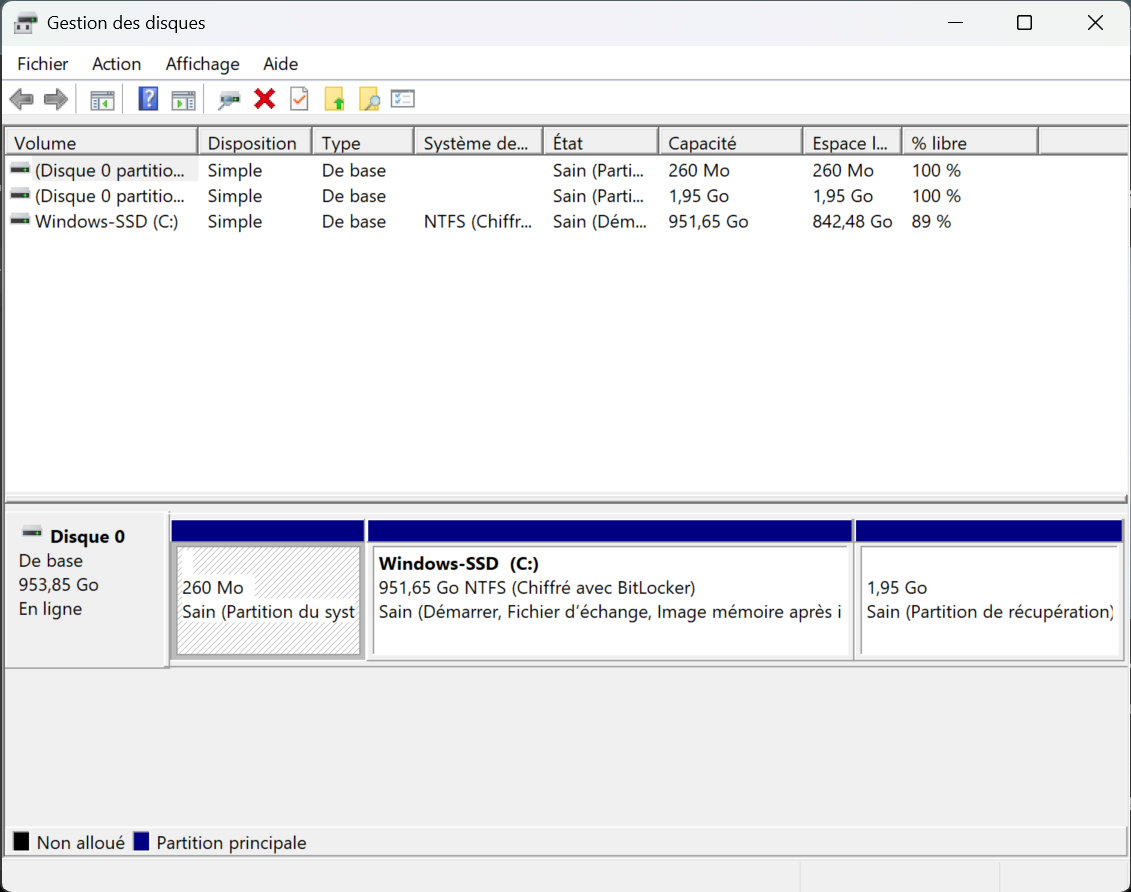Screen dimensions: 1131x892
Task: Sort by the Type column header
Action: coord(363,142)
